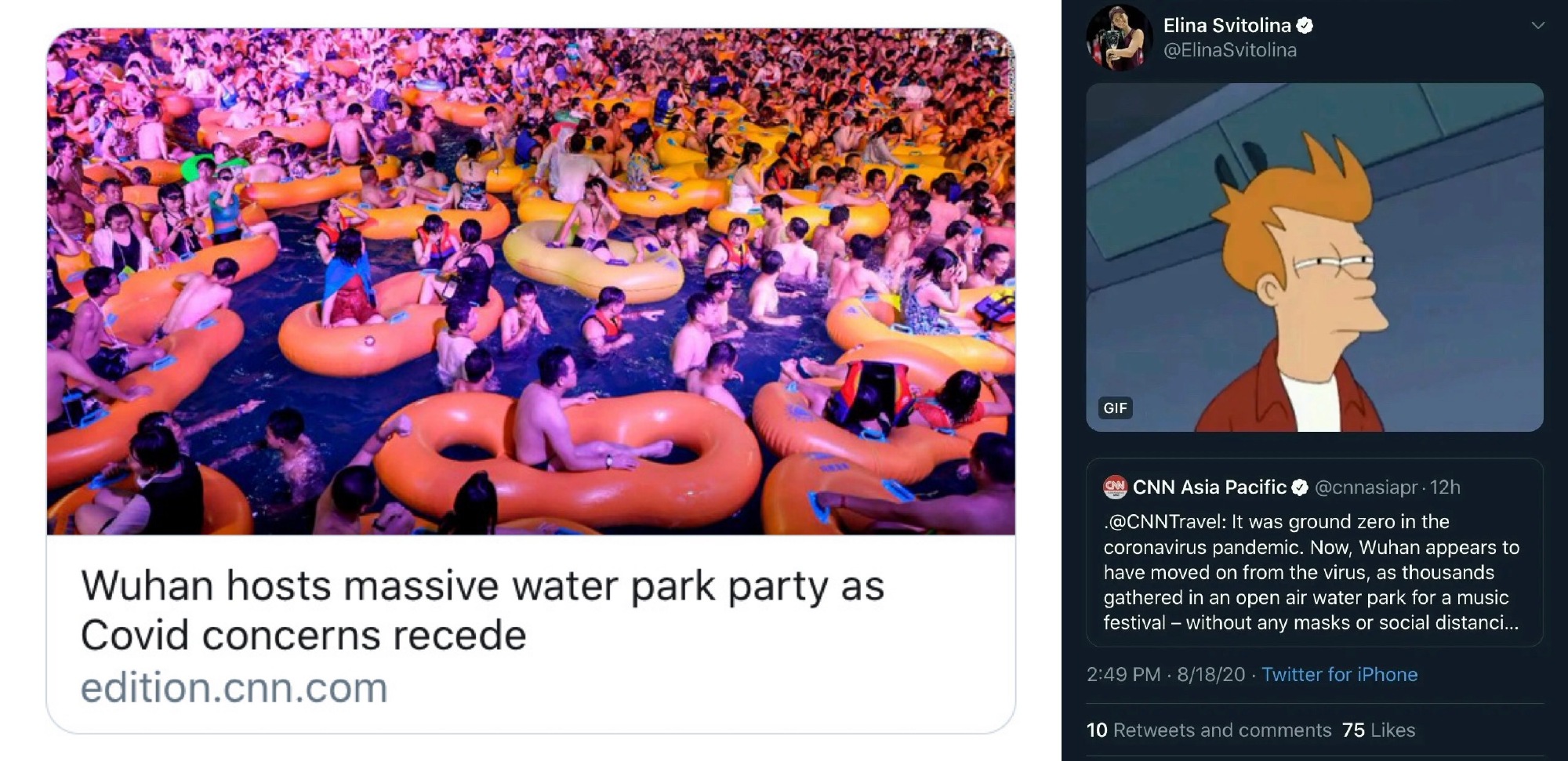Open the CNN Asia Pacific account name
Screen dimensions: 1568x761
click(x=1209, y=487)
